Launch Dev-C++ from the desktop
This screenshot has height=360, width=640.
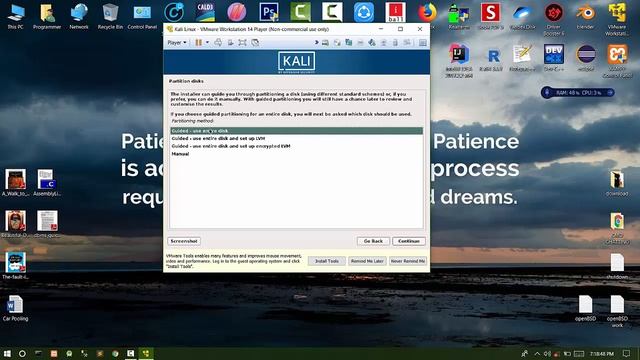click(554, 58)
